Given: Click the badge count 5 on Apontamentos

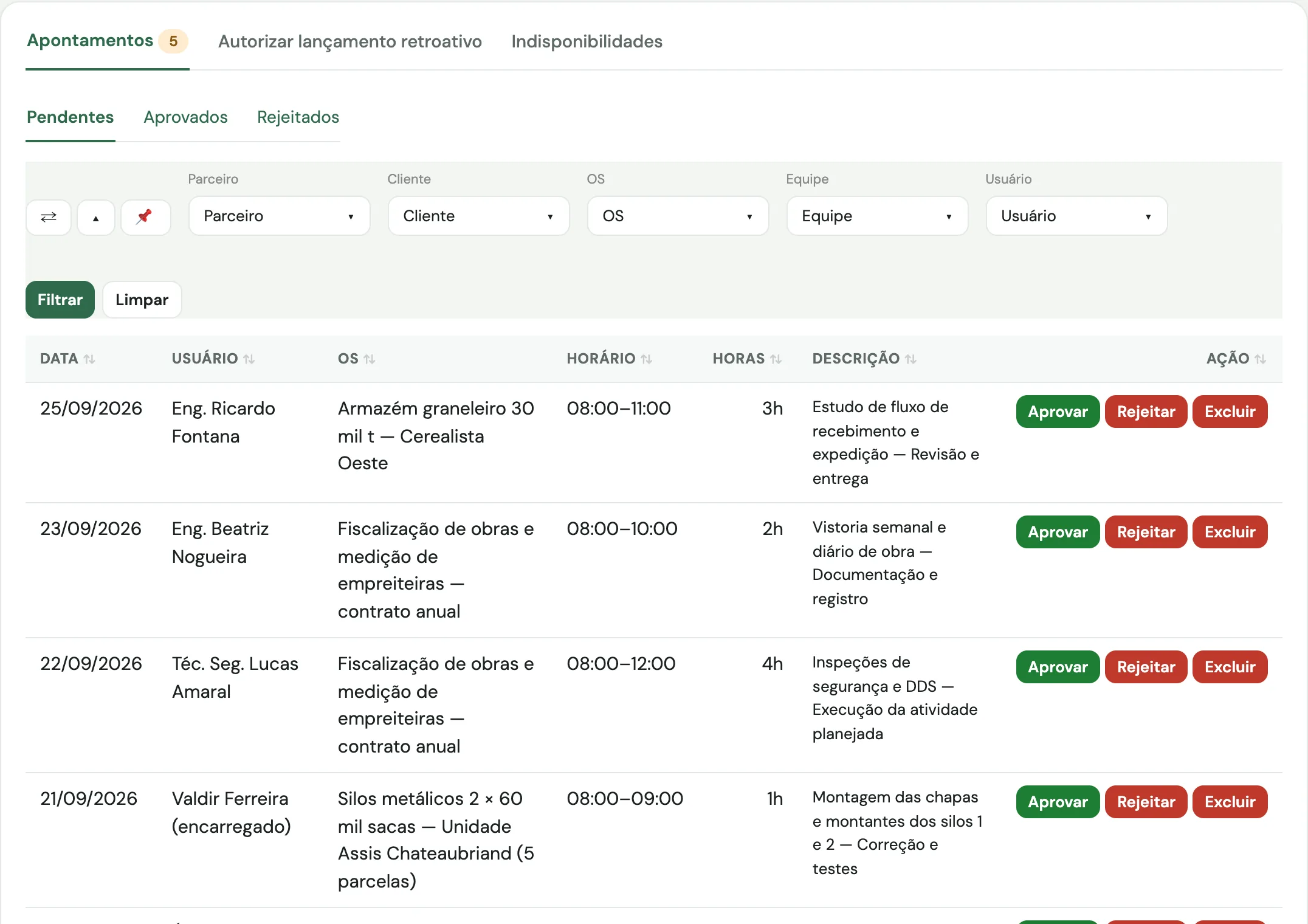Looking at the screenshot, I should point(173,41).
